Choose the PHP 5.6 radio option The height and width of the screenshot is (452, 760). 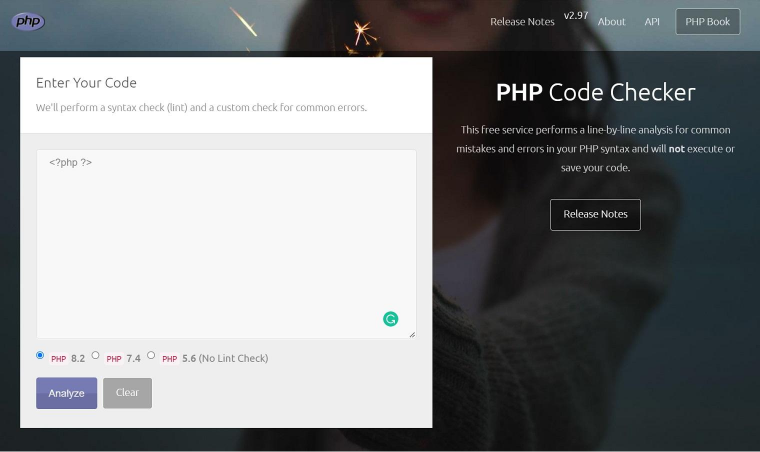[x=151, y=355]
